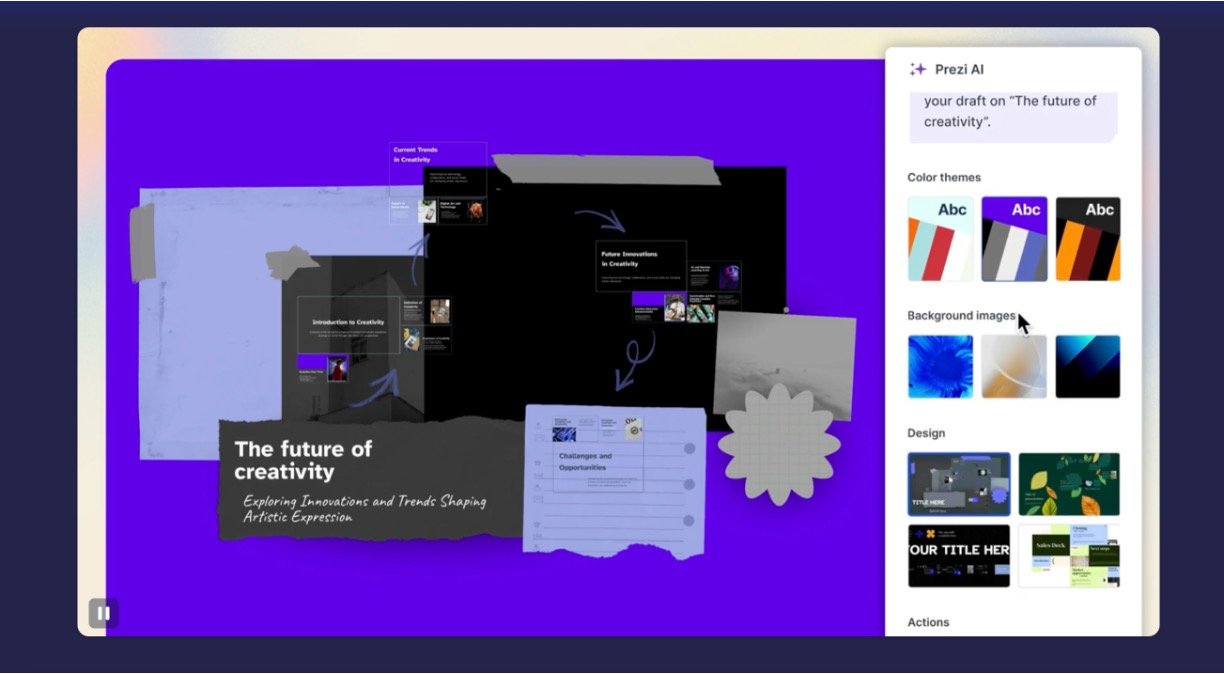Select the green leaves design template
The width and height of the screenshot is (1224, 674).
(x=1069, y=484)
